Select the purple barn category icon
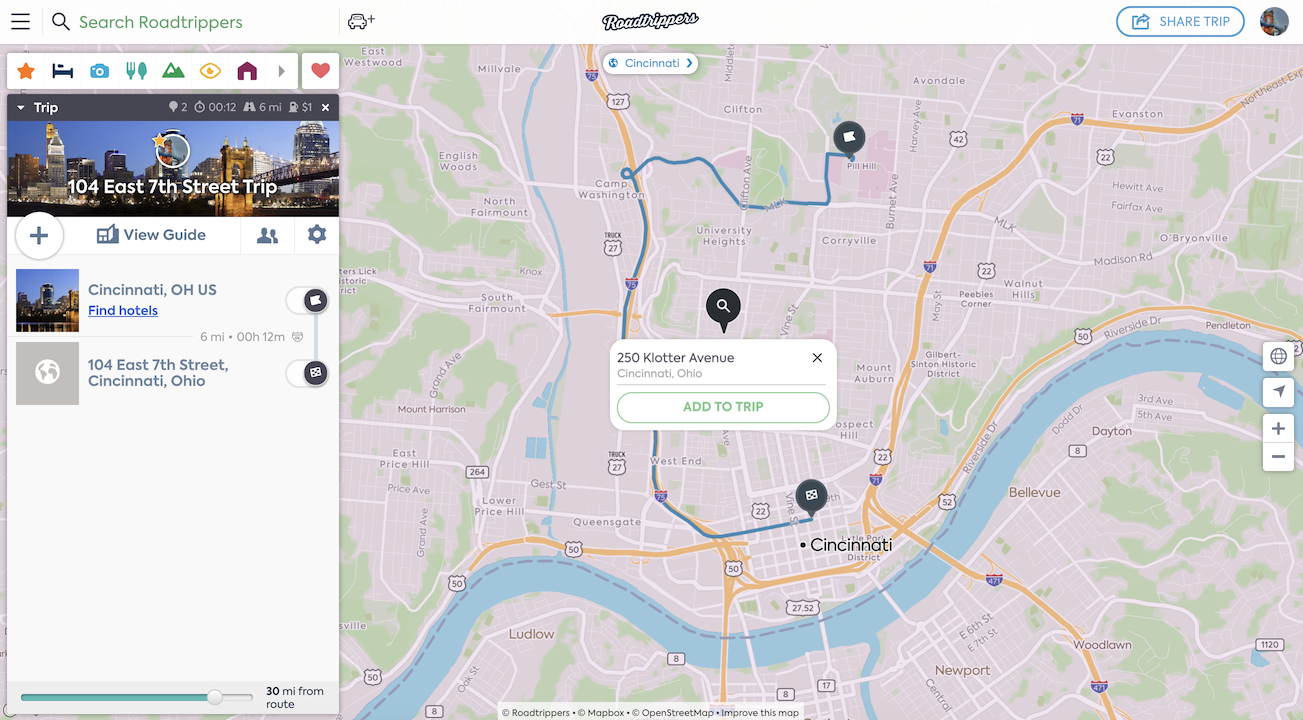 247,71
